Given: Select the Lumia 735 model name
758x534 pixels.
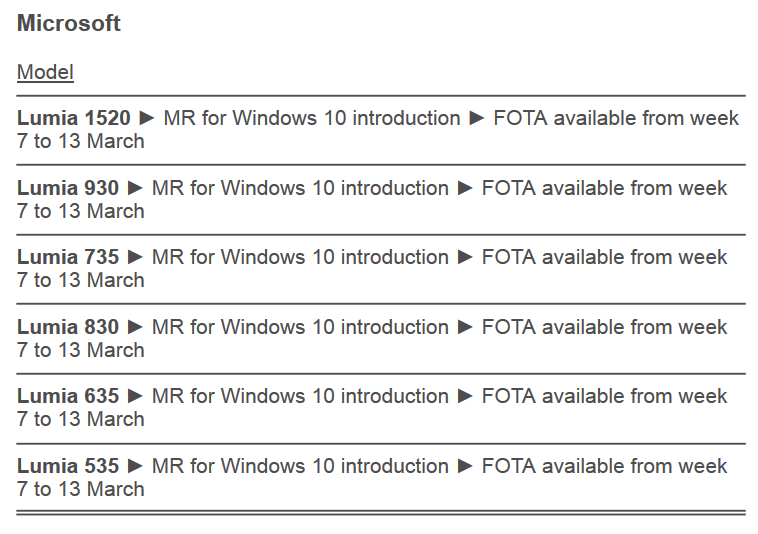Looking at the screenshot, I should point(67,257).
